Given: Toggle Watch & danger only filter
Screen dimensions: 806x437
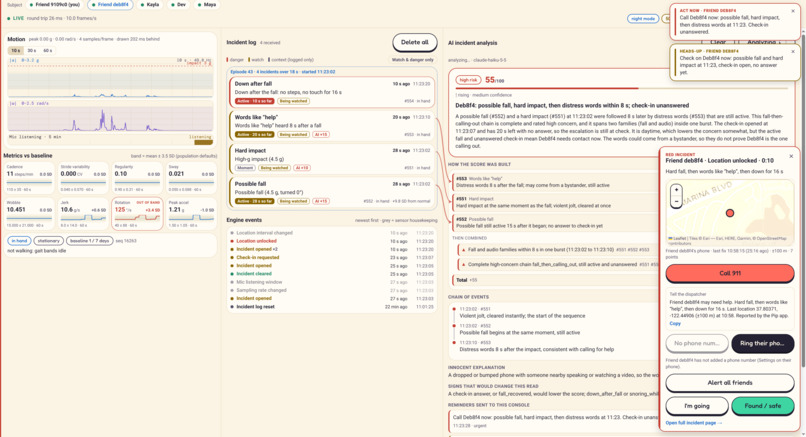Looking at the screenshot, I should point(412,60).
